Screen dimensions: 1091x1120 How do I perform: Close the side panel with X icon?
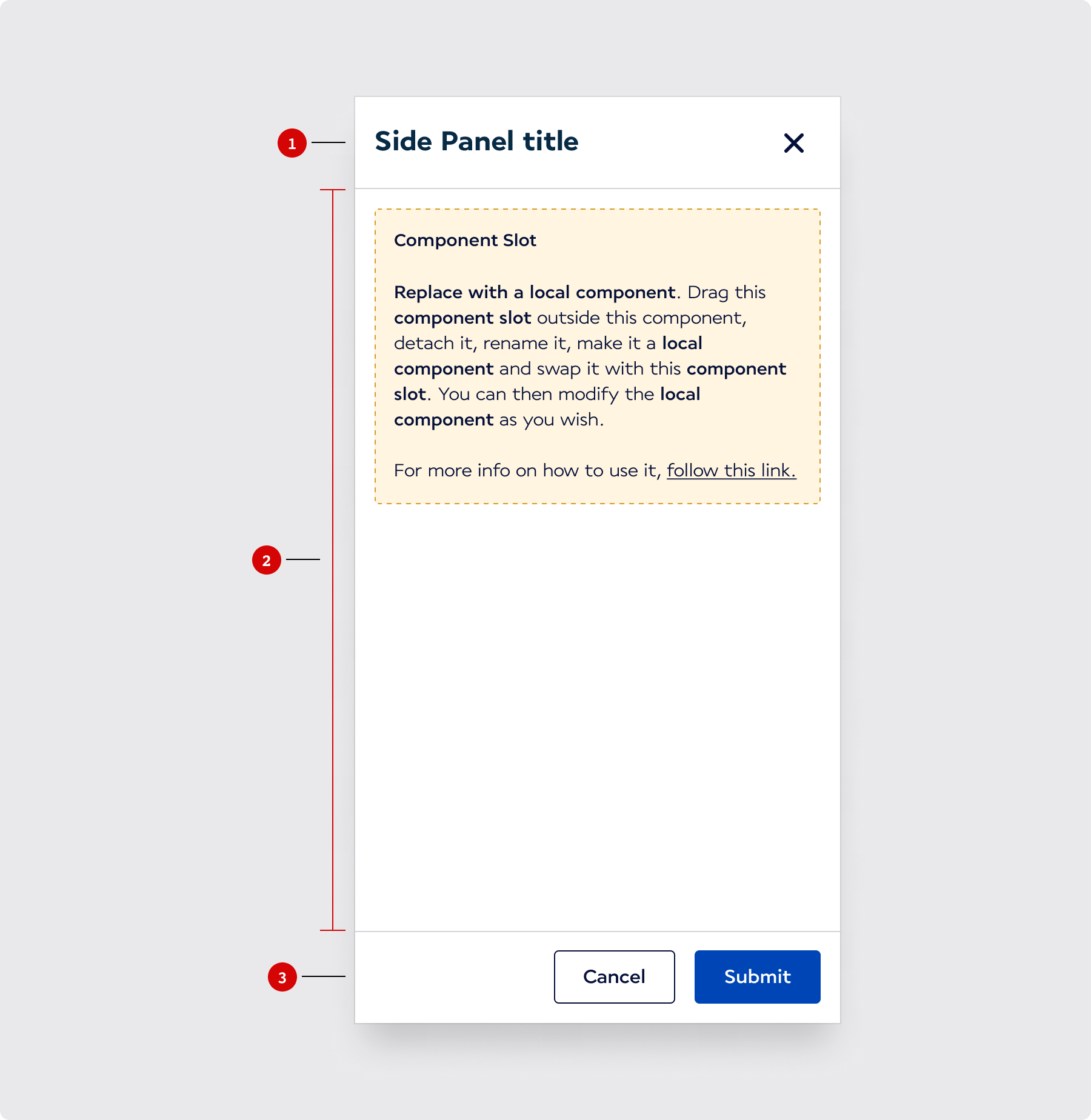pos(793,143)
